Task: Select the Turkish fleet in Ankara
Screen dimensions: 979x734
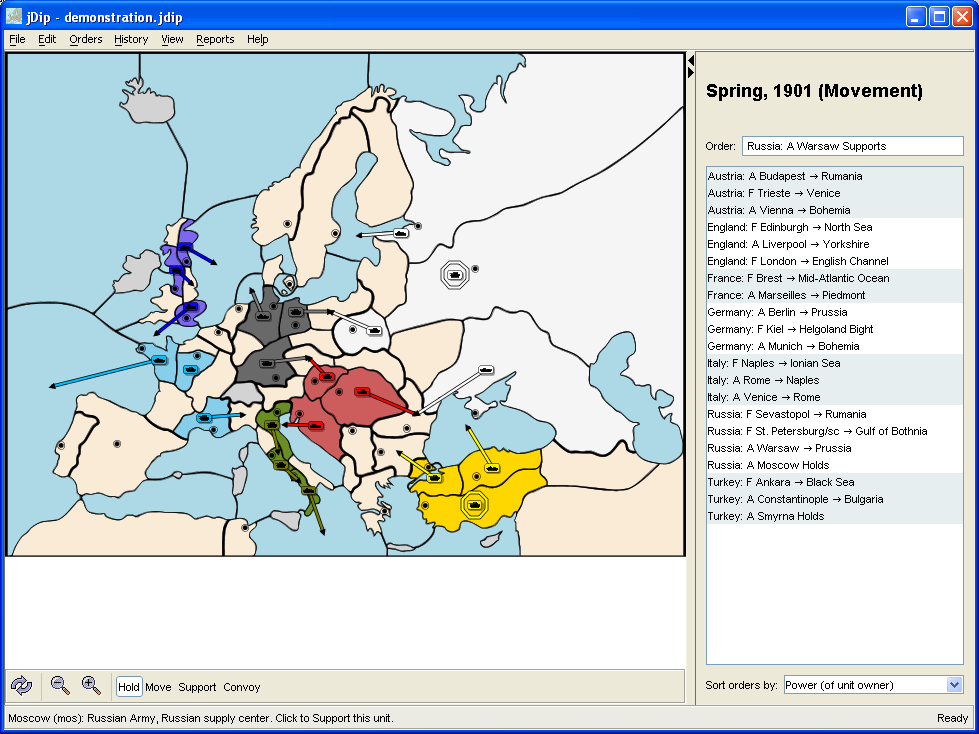Action: pos(493,467)
